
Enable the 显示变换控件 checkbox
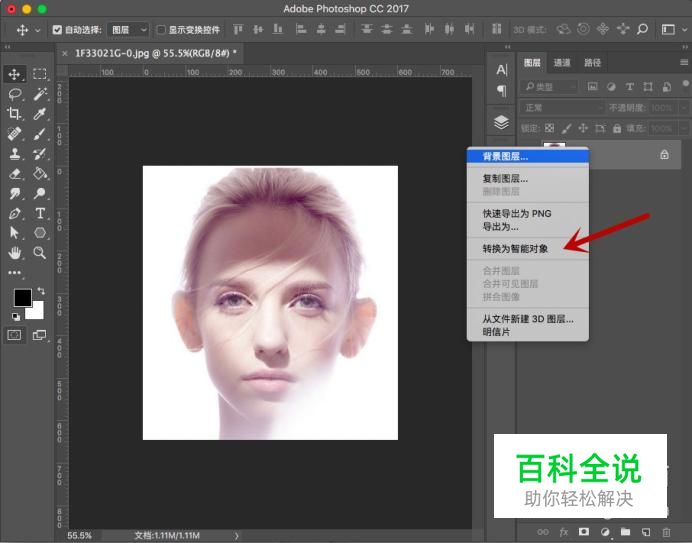pos(161,30)
